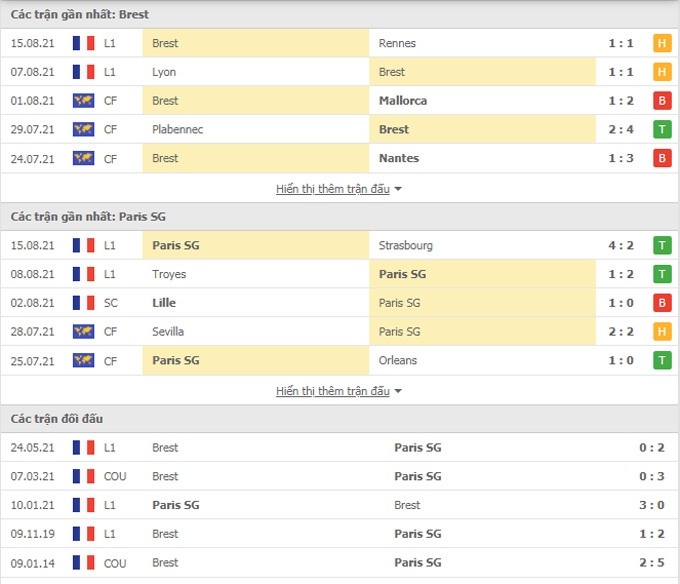Click the world flag icon for the Paris SG vs Orleans friendly
Viewport: 680px width, 584px height.
[83, 360]
